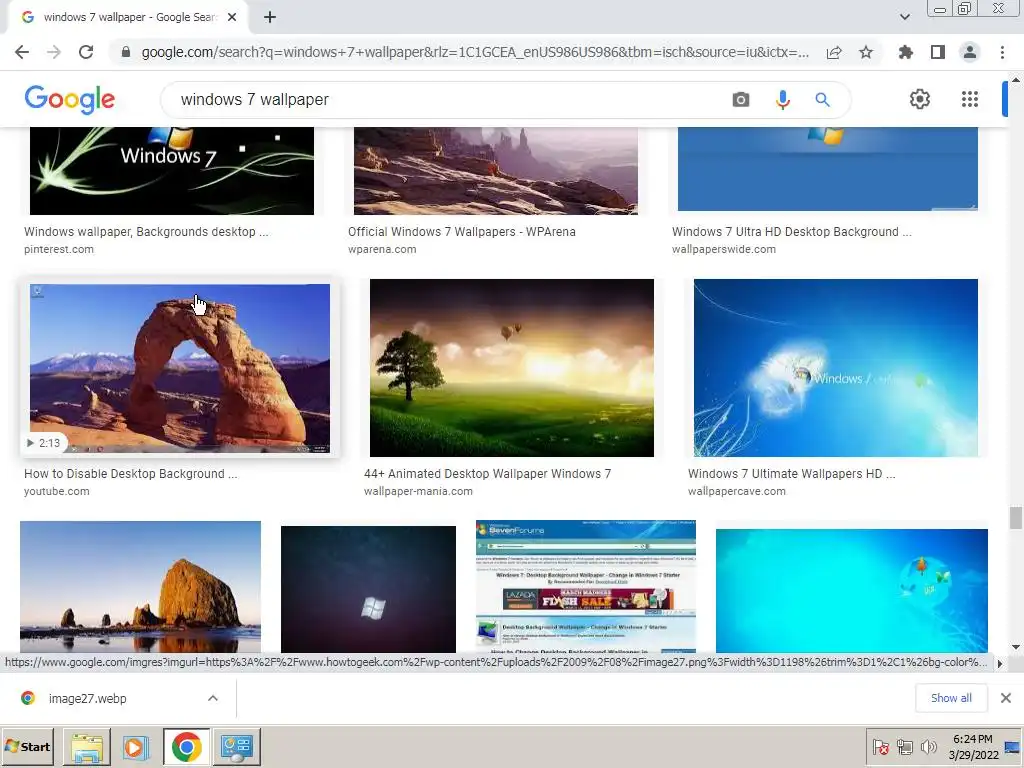Viewport: 1024px width, 768px height.
Task: Toggle the Chrome side panel
Action: 938,52
